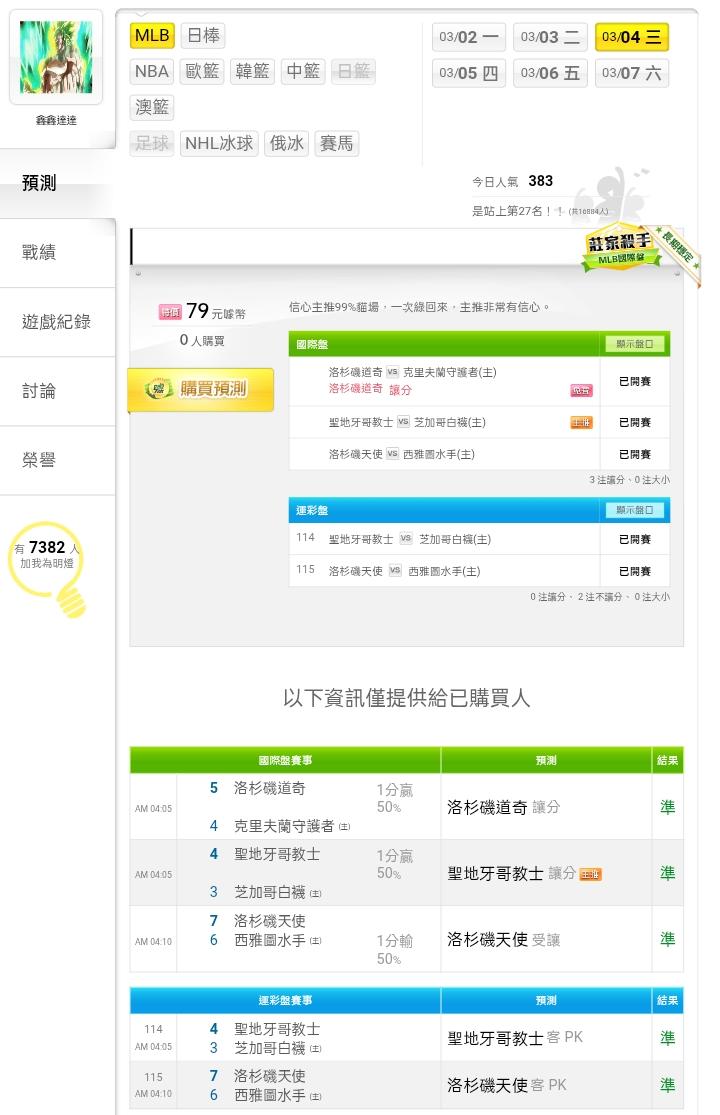Pick date 03/02 一

click(468, 37)
